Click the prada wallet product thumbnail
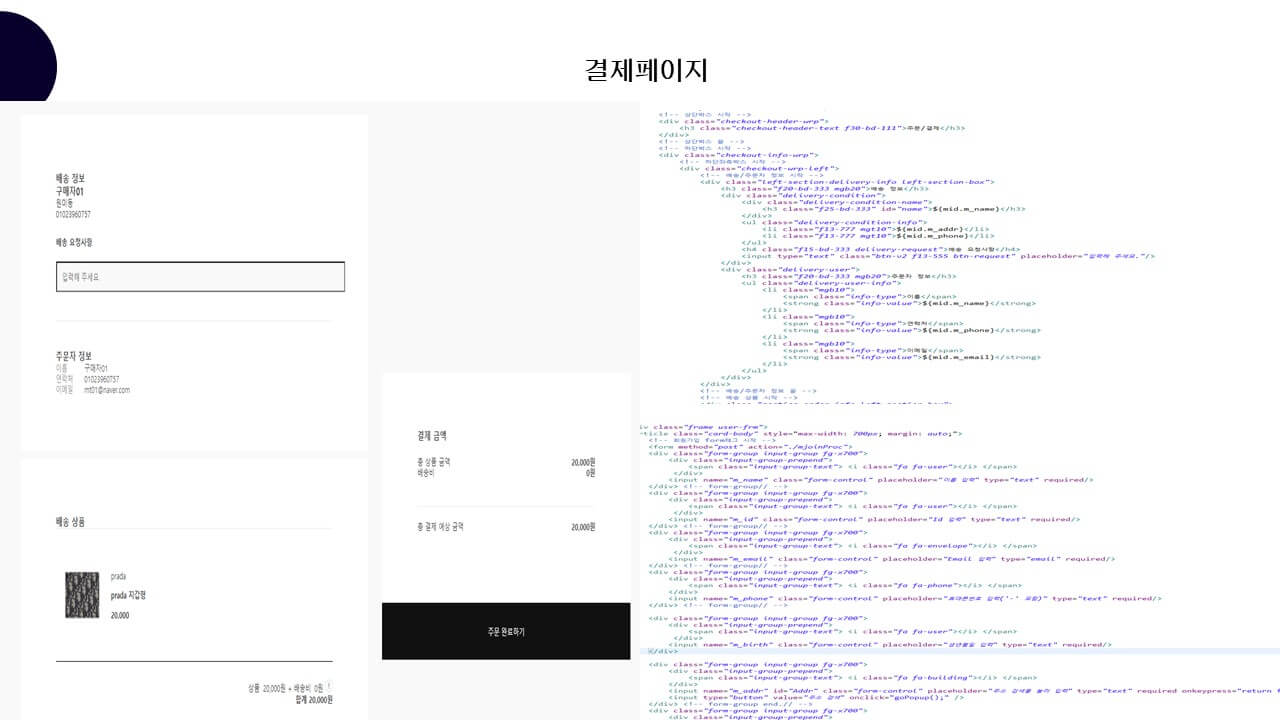 coord(80,595)
